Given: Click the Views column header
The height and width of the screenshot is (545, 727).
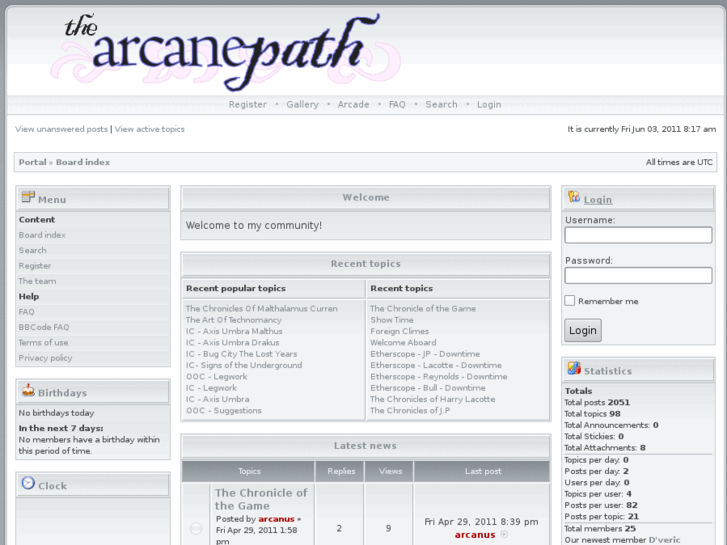Looking at the screenshot, I should (390, 471).
